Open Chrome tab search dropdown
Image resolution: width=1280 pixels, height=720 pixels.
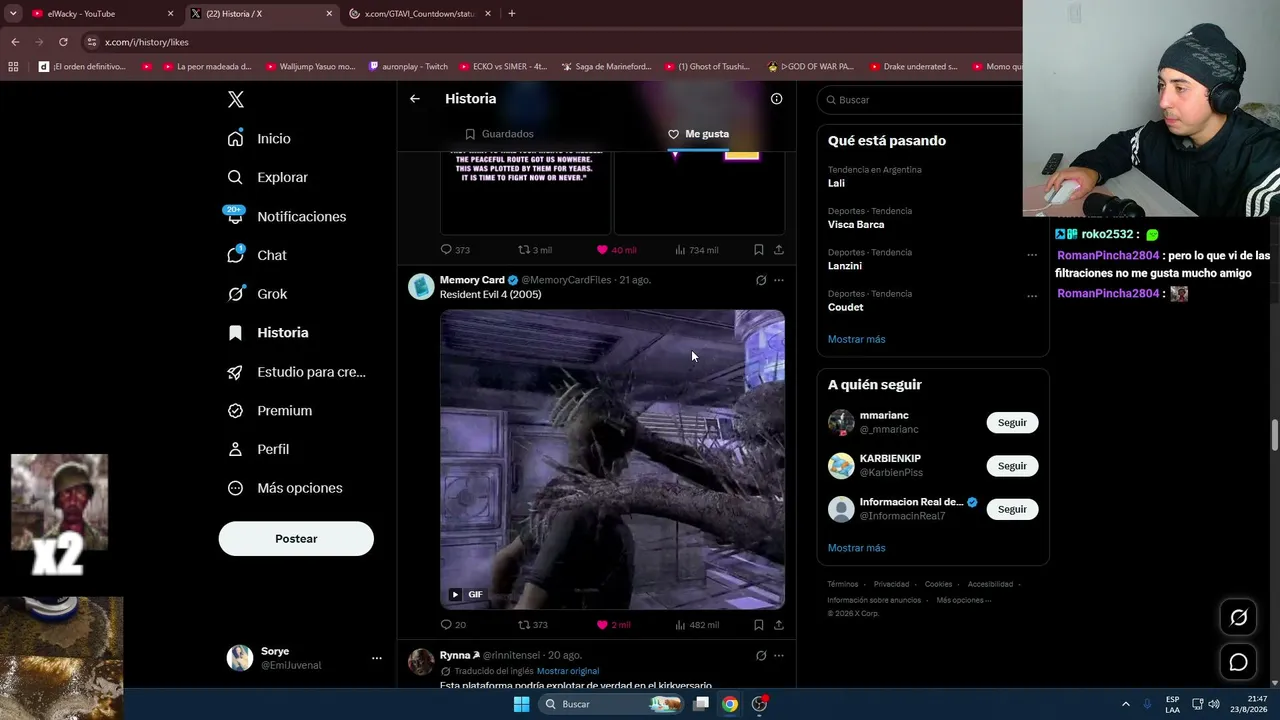click(x=13, y=14)
